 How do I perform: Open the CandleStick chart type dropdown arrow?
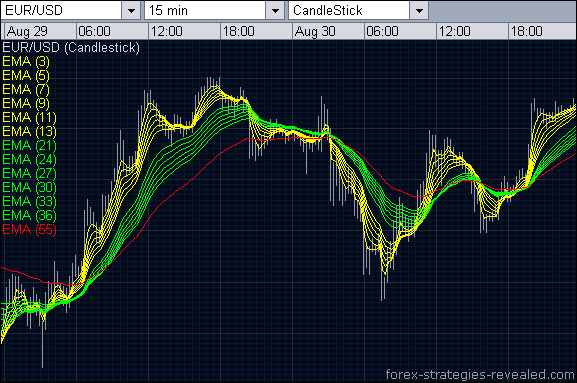point(419,11)
